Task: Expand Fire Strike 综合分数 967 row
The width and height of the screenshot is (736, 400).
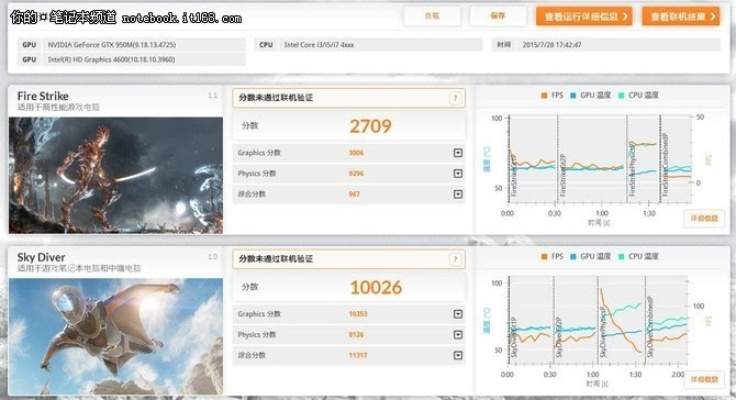Action: [458, 194]
